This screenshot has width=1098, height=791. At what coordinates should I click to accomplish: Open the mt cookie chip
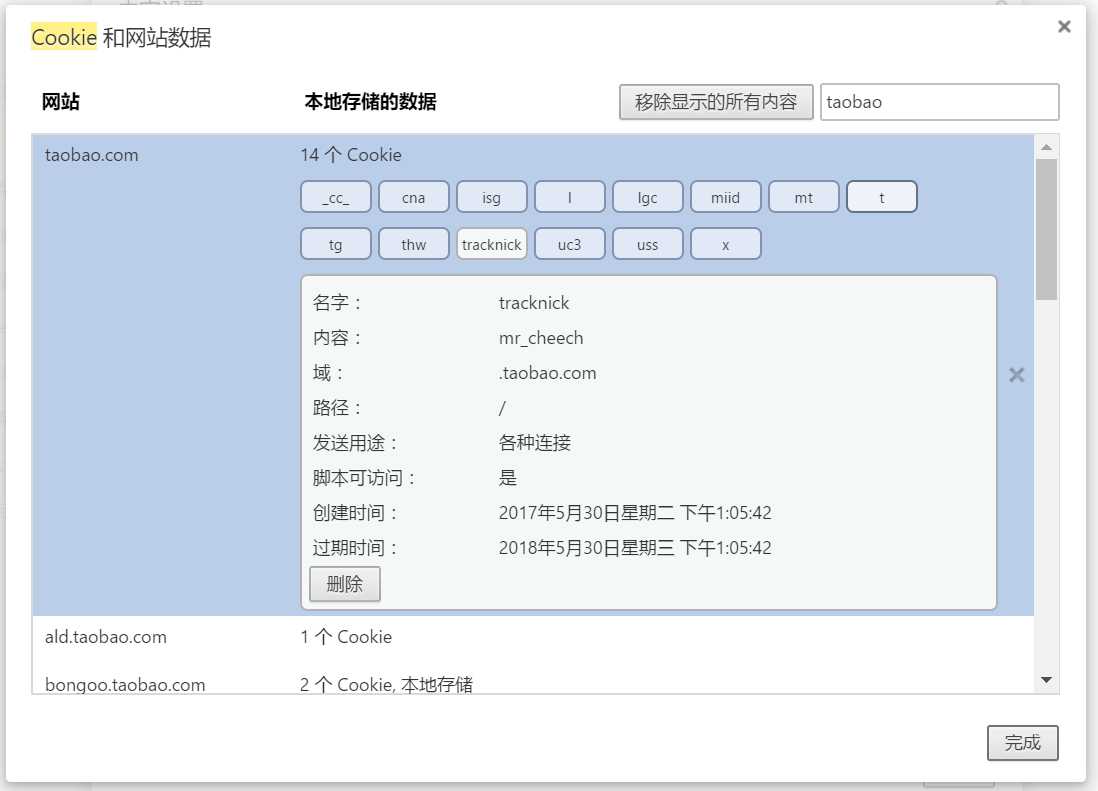point(803,197)
